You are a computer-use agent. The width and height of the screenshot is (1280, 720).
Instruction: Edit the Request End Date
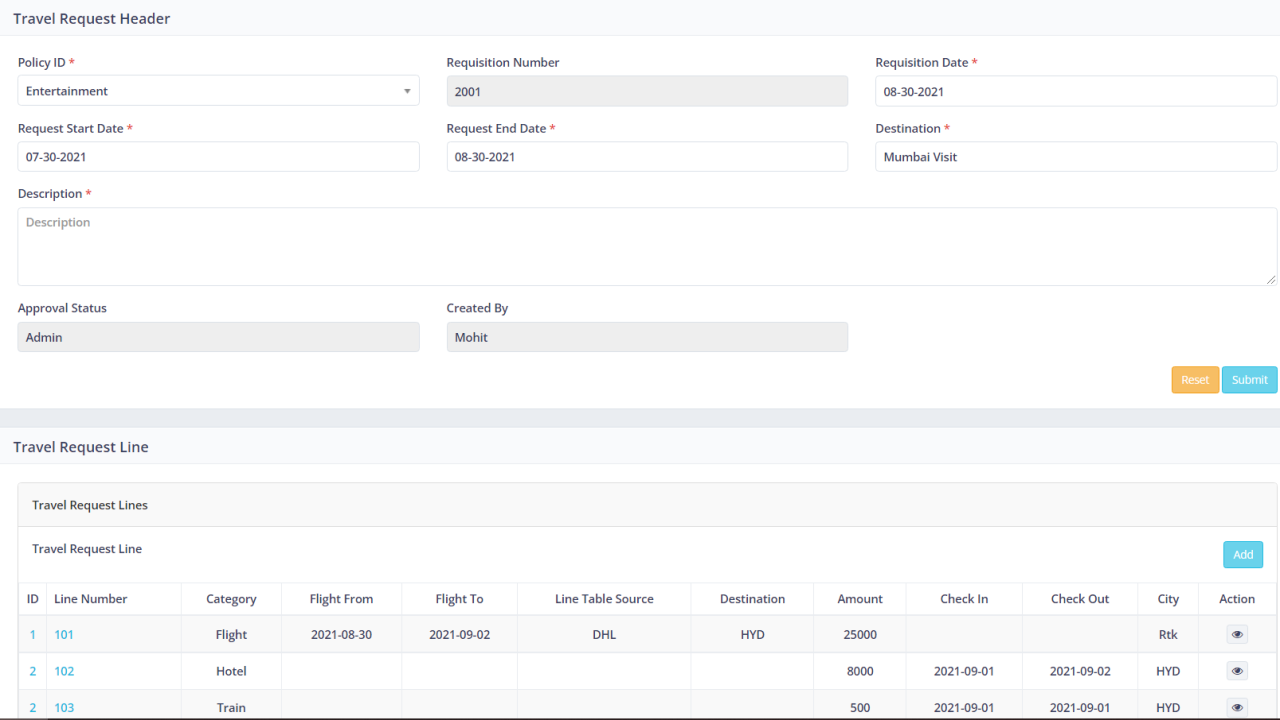tap(647, 156)
